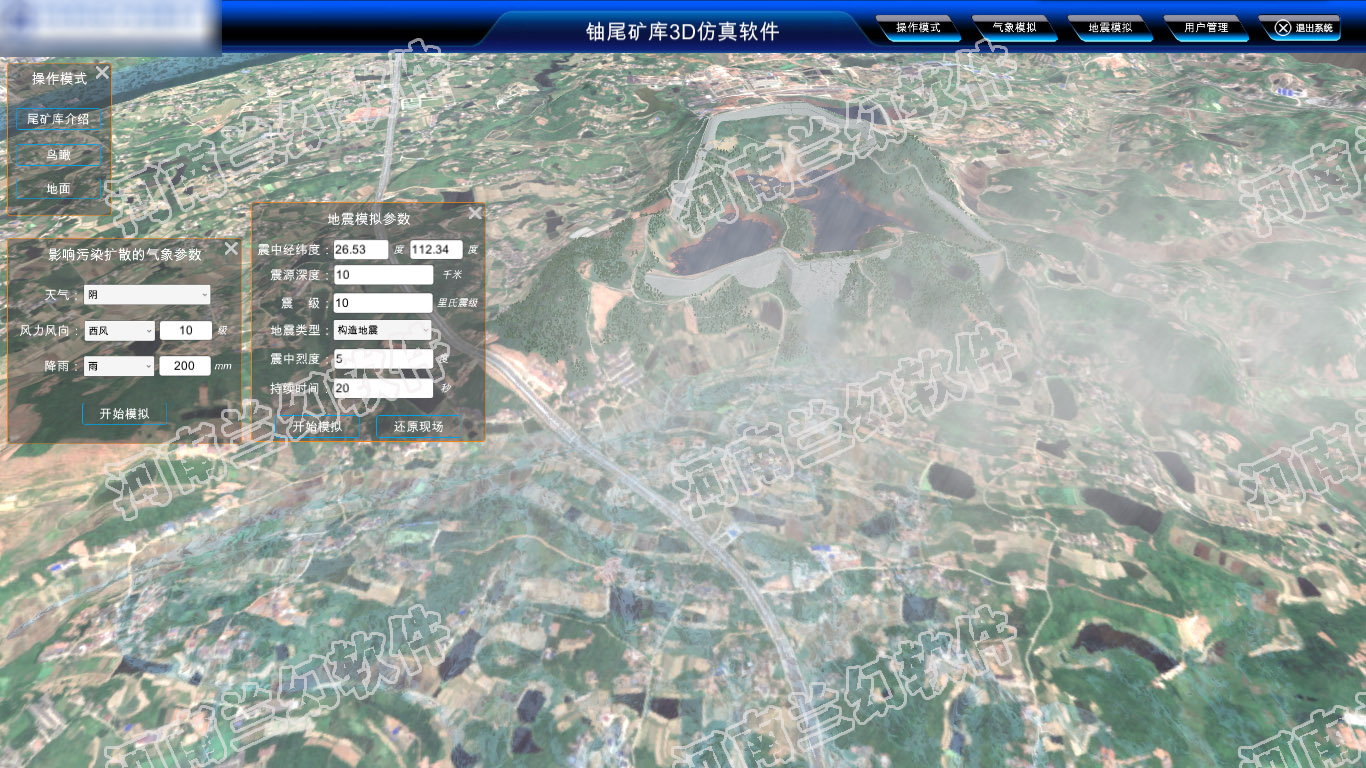This screenshot has height=768, width=1366.
Task: Open the 降雨 type dropdown showing 雨
Action: [119, 366]
